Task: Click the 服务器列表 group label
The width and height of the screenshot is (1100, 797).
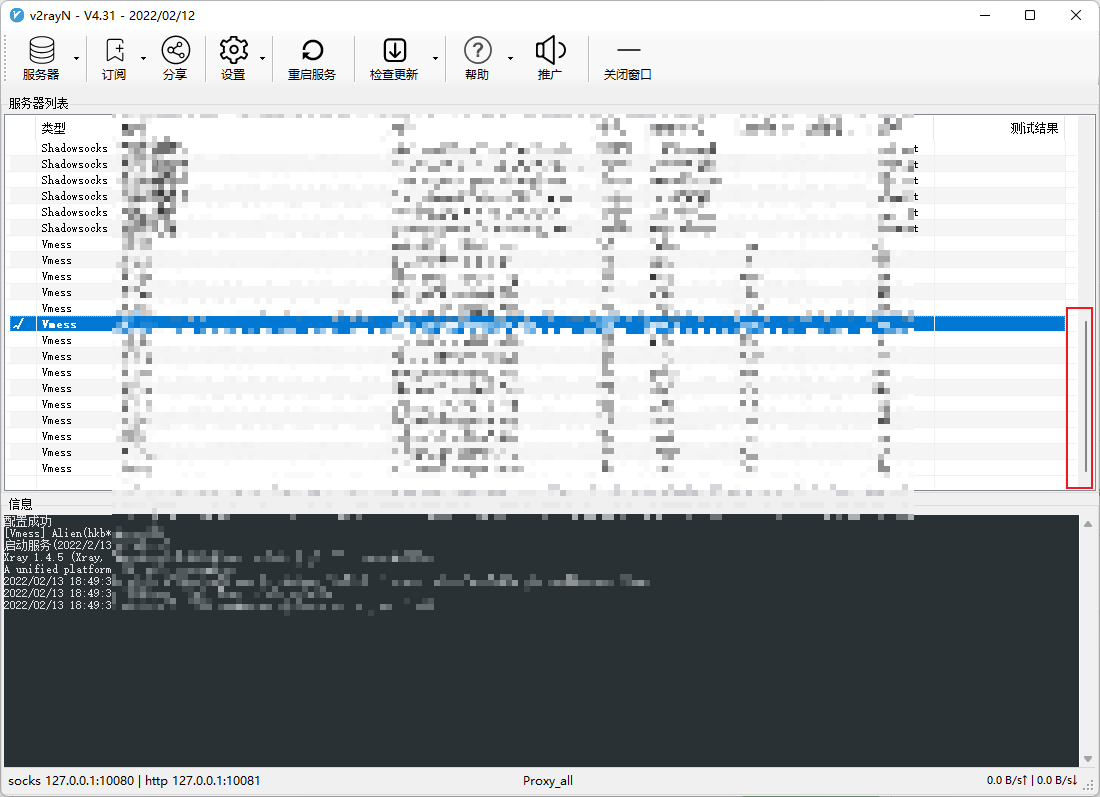Action: [39, 104]
